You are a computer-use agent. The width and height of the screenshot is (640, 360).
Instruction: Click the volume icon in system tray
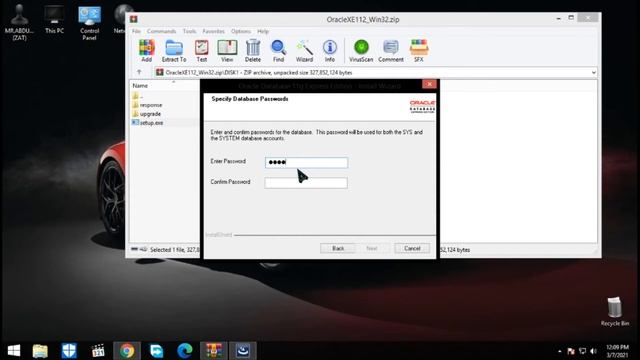(593, 351)
